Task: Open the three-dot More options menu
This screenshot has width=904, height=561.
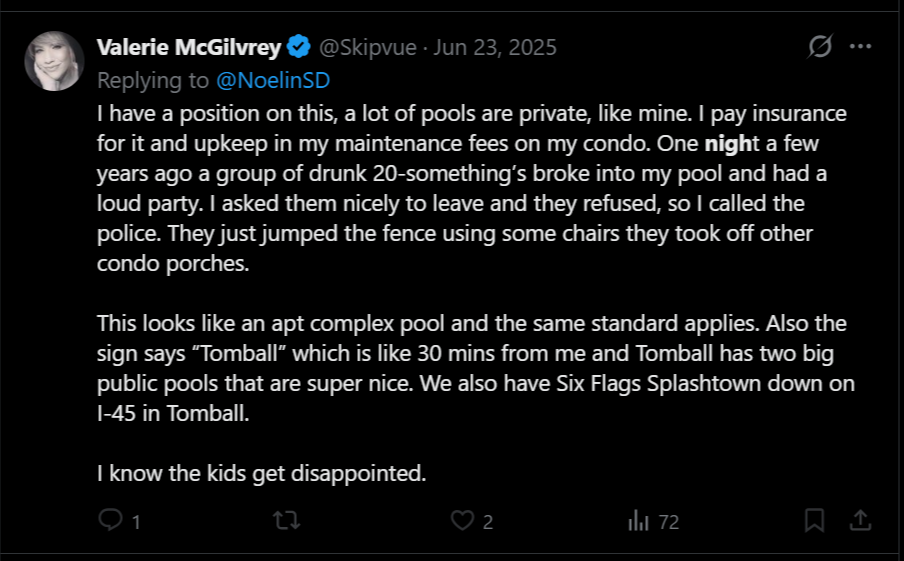Action: pyautogui.click(x=860, y=46)
